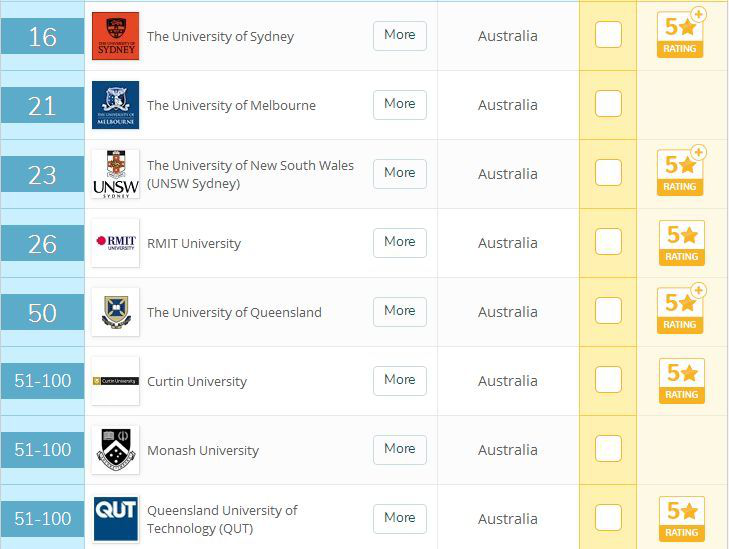Screen dimensions: 729x549
Task: Open The University of Queensland link
Action: click(234, 312)
